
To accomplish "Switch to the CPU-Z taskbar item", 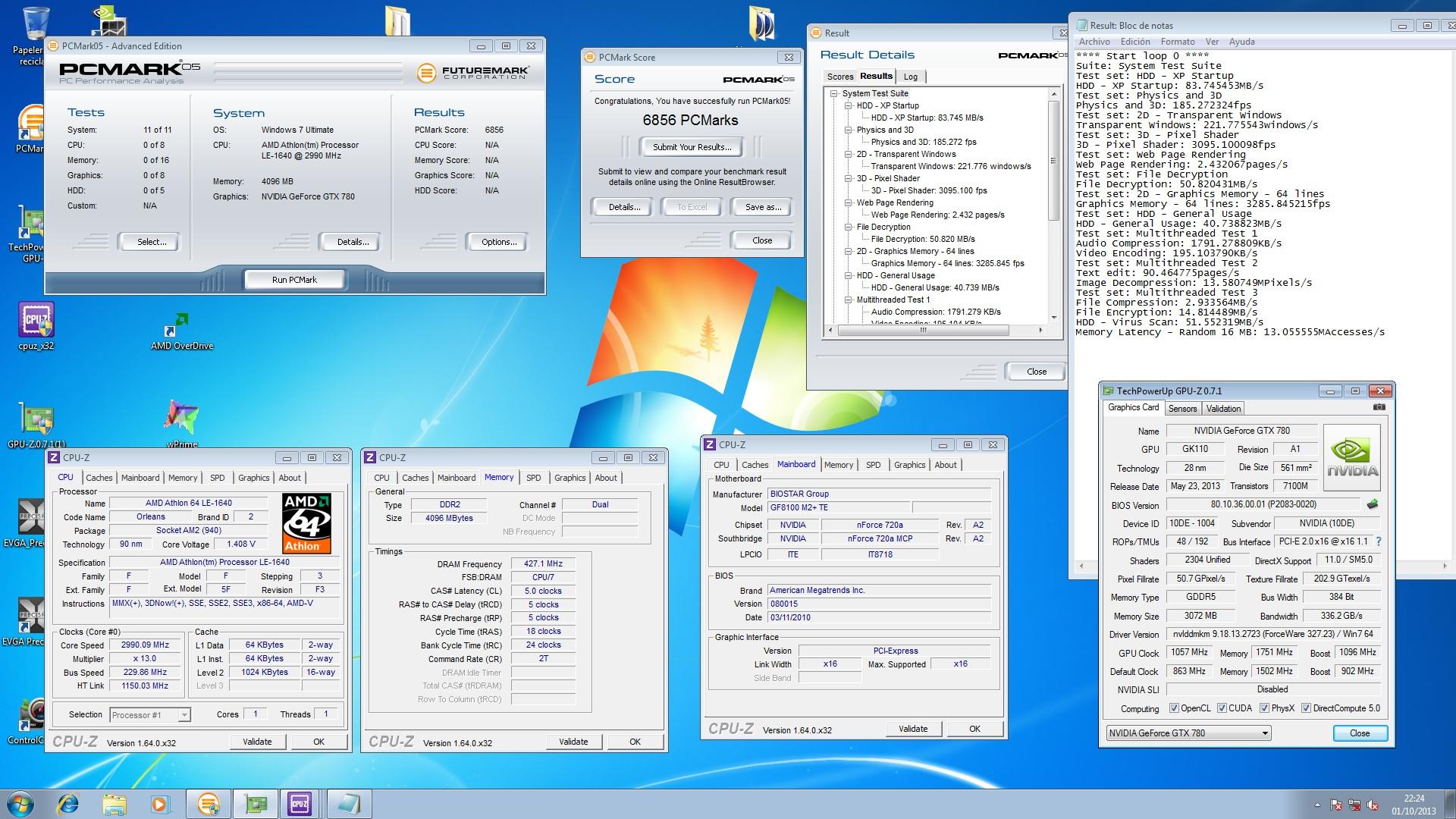I will (300, 803).
